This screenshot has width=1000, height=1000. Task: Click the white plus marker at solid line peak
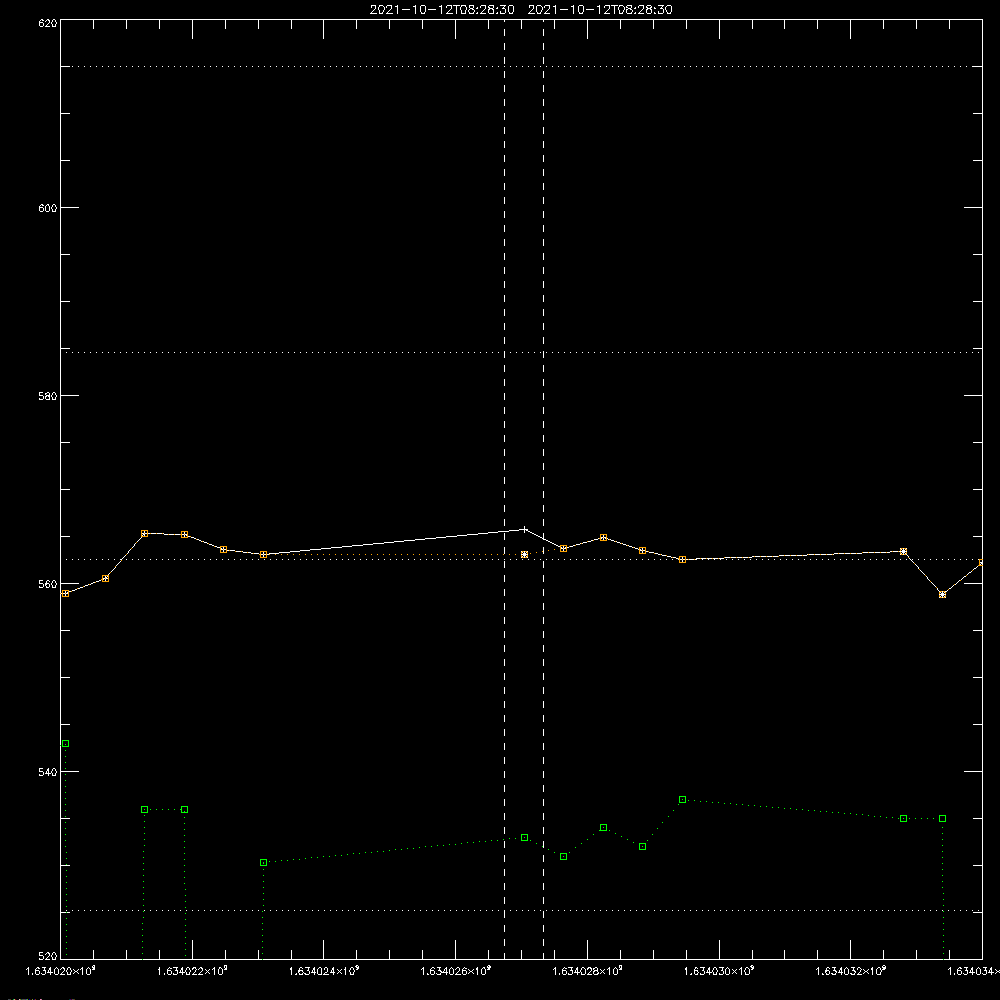(x=524, y=529)
